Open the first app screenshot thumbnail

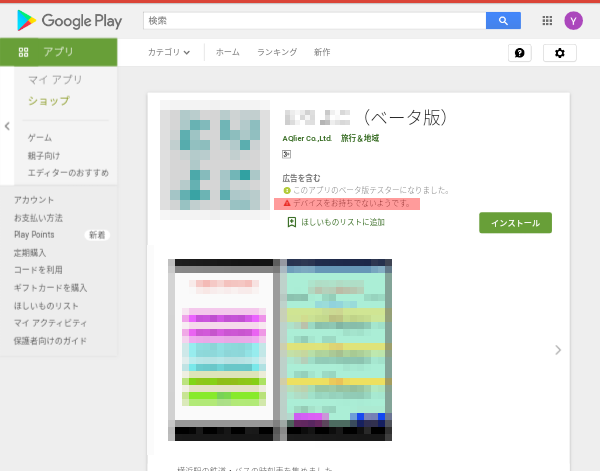click(224, 350)
